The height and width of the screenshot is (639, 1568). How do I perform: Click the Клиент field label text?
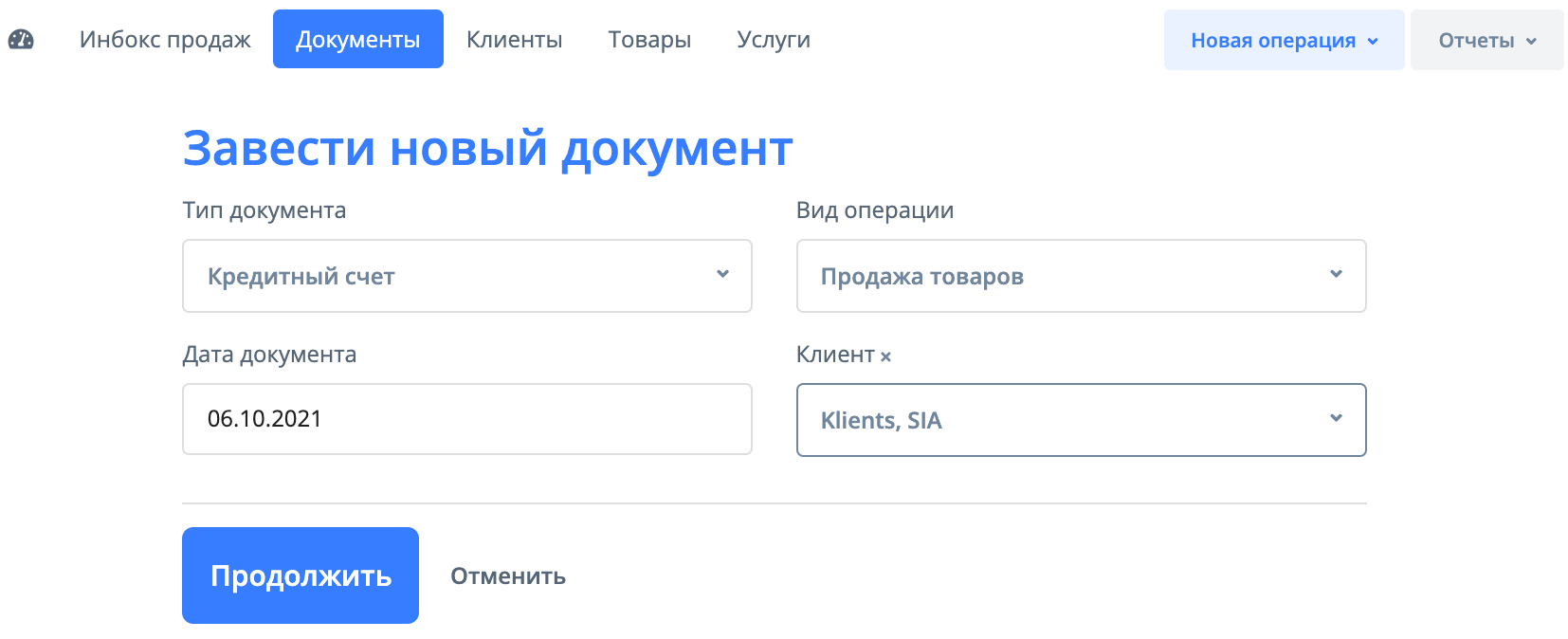coord(834,355)
